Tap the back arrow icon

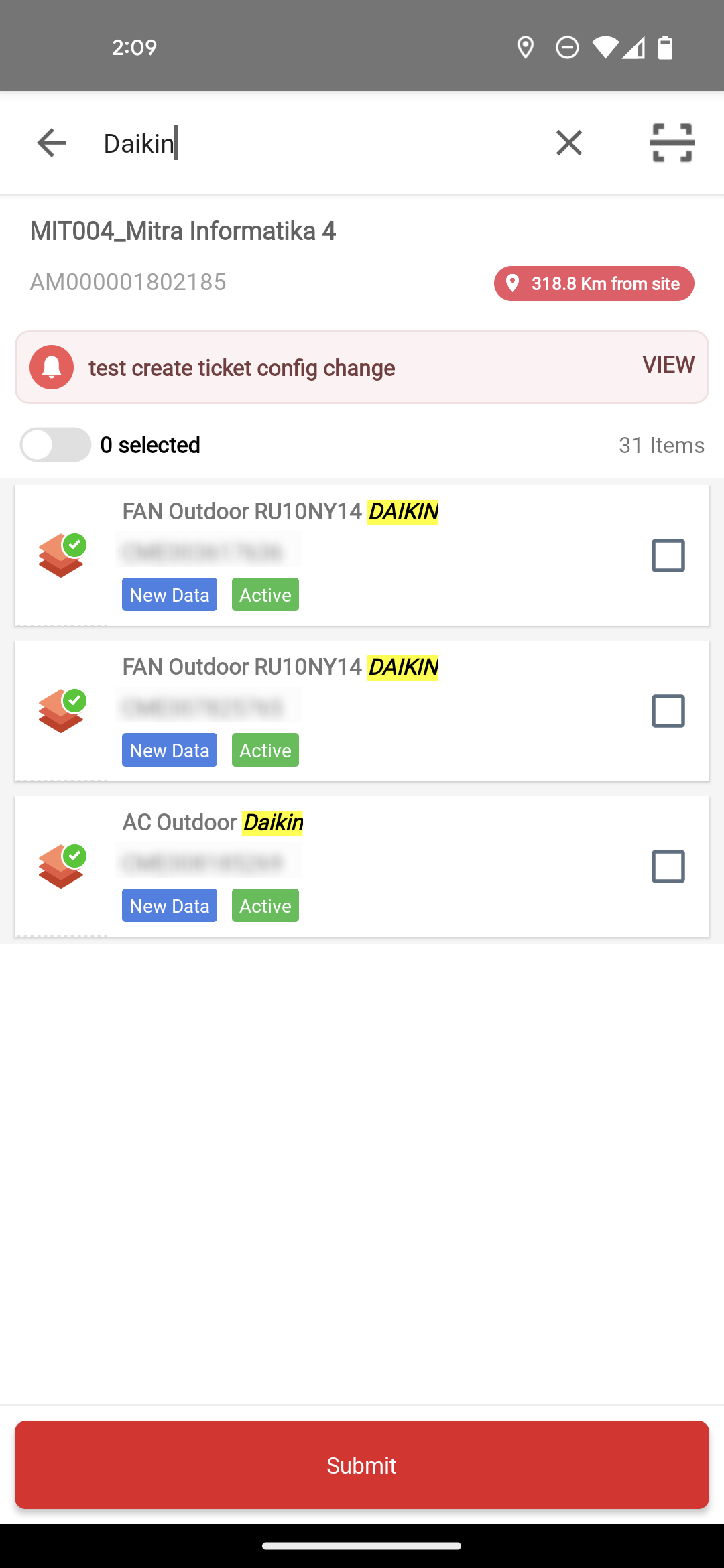[x=52, y=143]
